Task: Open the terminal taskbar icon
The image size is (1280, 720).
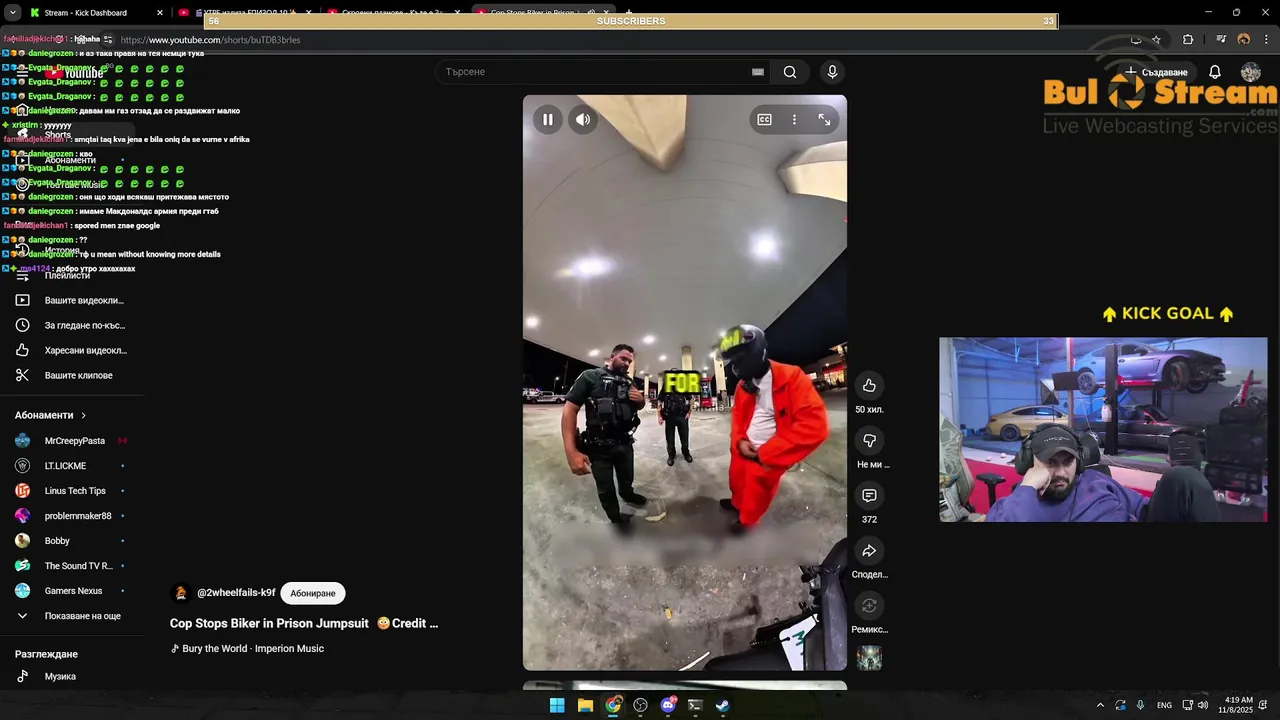Action: pos(695,705)
